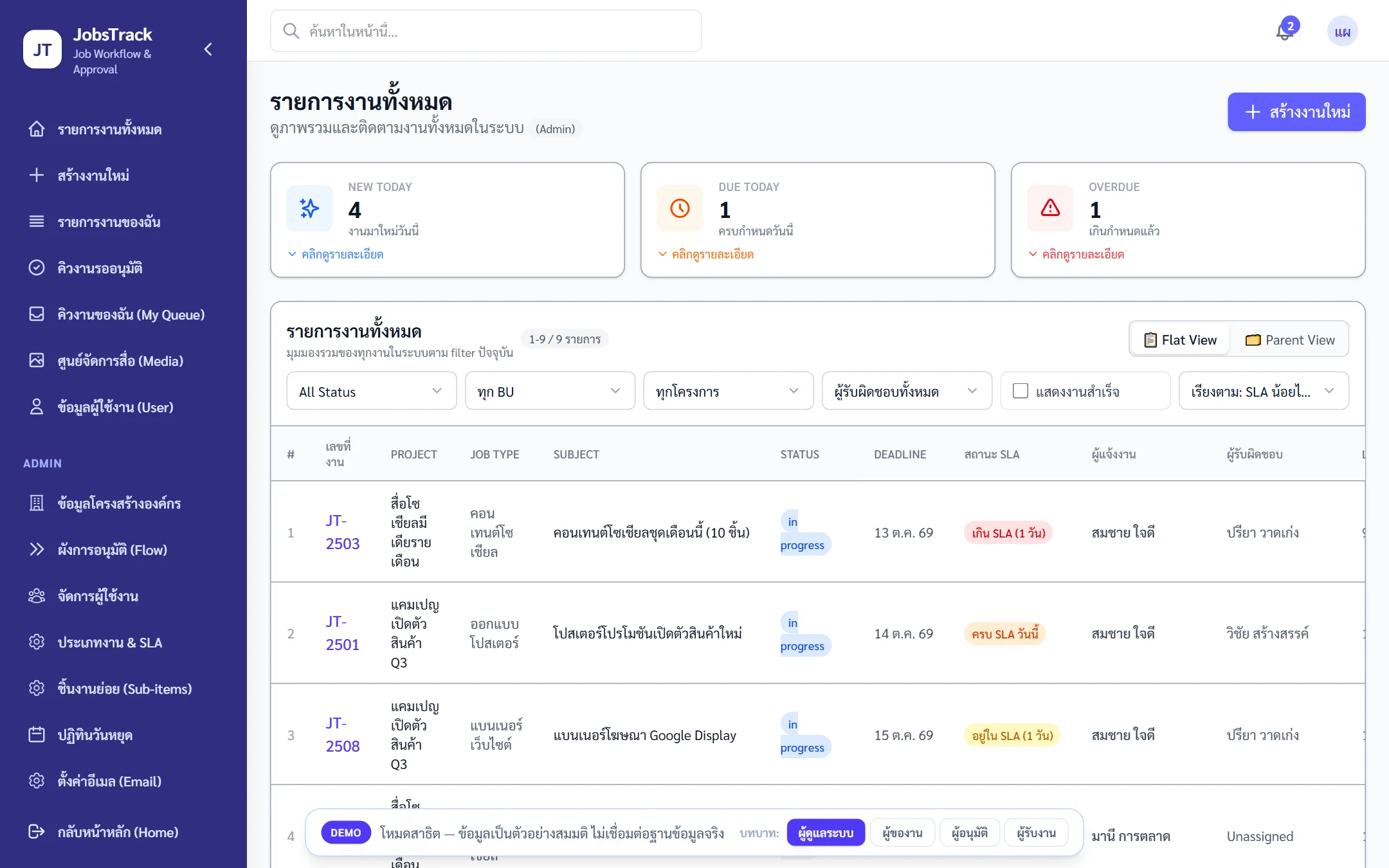1389x868 pixels.
Task: Open ประเภทงาน & SLA menu item
Action: 123,642
